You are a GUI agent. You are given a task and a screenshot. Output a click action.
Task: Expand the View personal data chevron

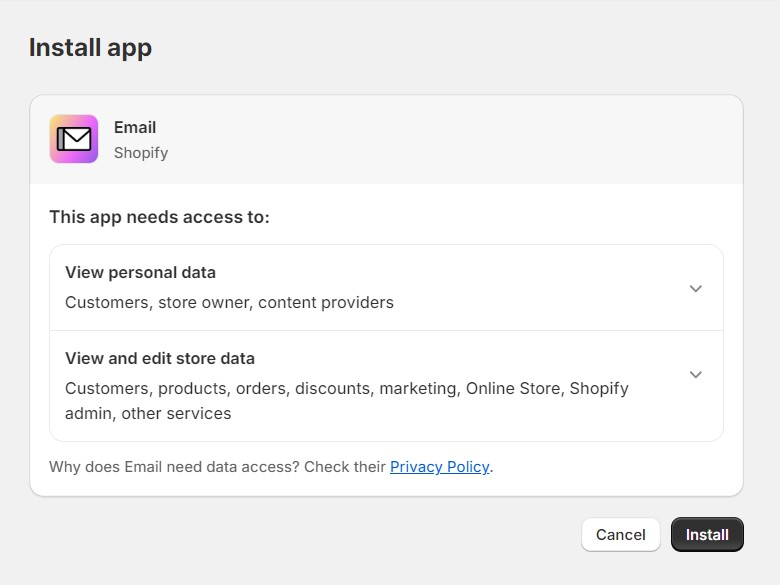point(695,289)
